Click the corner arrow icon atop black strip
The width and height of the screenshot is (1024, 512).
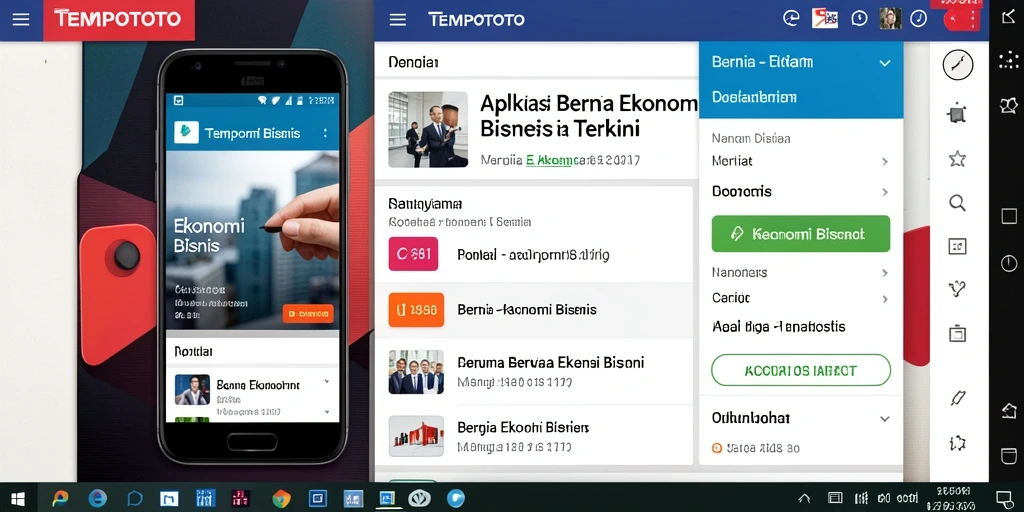coord(1008,18)
